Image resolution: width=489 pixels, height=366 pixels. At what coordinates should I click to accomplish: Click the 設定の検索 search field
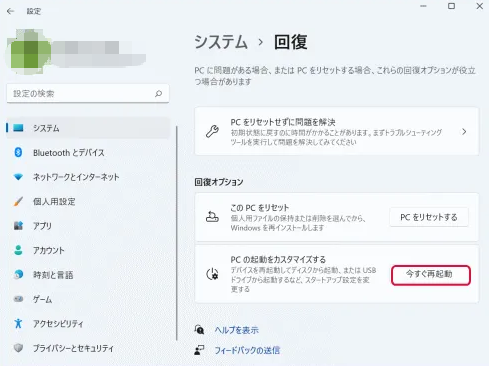[88, 94]
